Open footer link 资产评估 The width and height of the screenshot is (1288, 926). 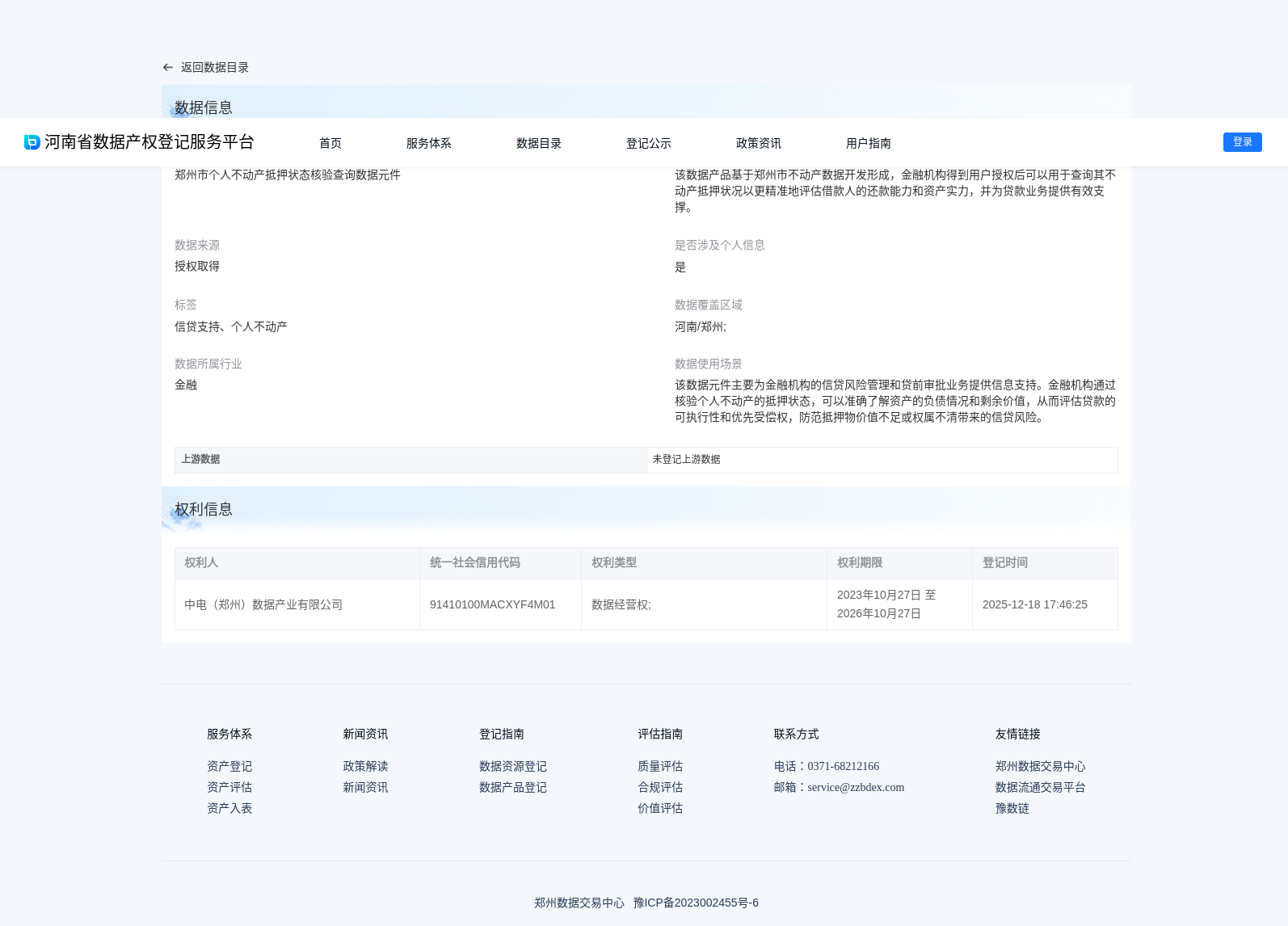coord(229,787)
